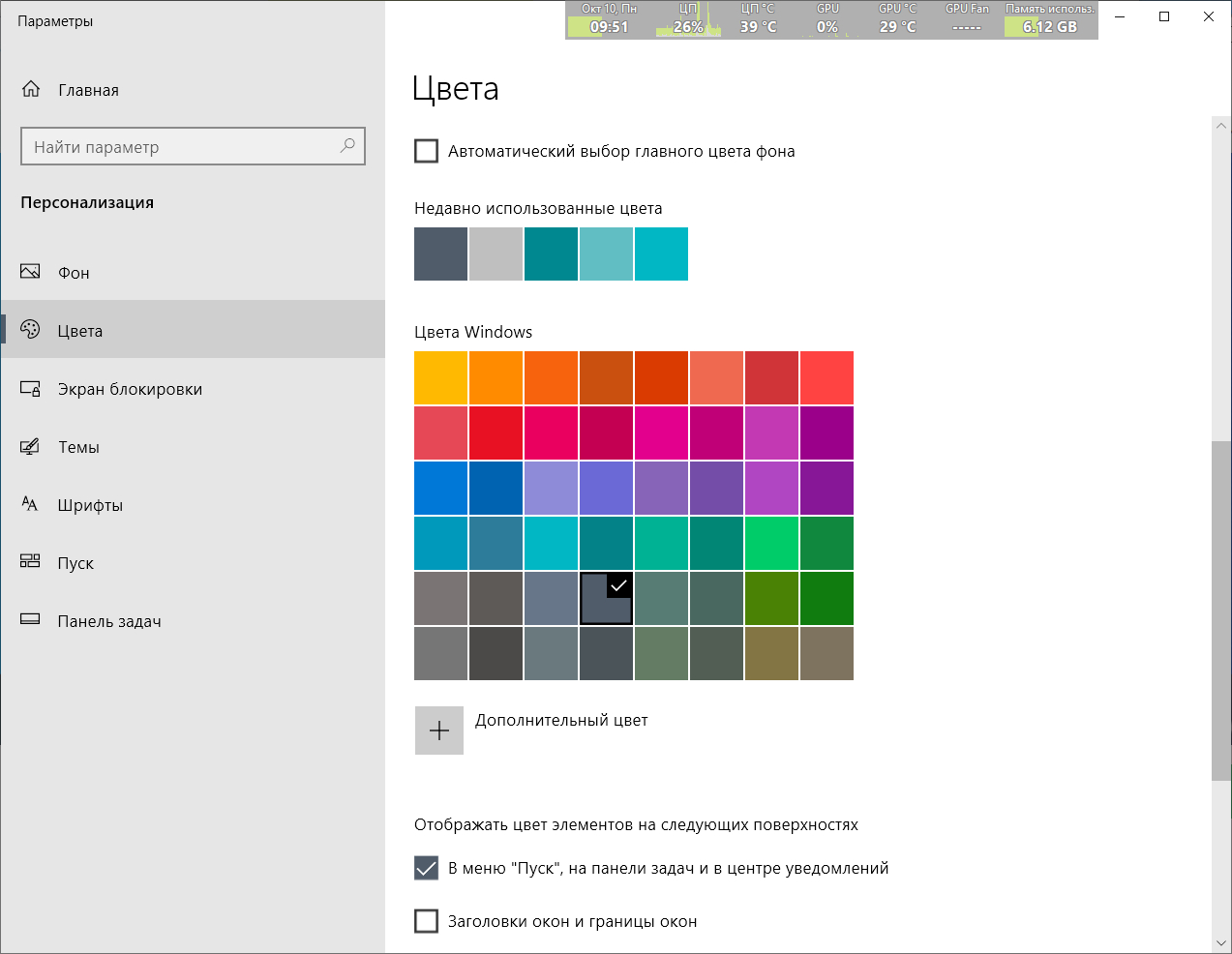This screenshot has height=954, width=1232.
Task: Click the plus button for a custom color
Action: (439, 730)
